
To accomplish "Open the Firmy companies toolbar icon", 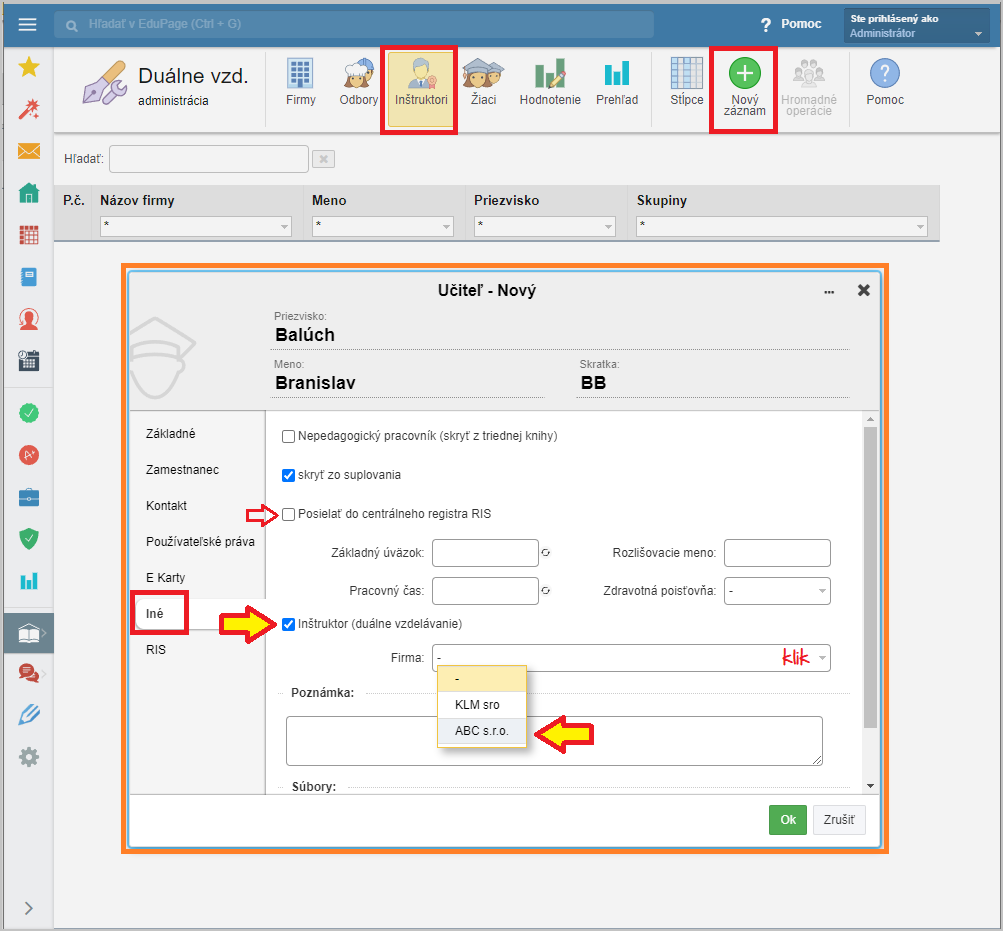I will (x=301, y=82).
